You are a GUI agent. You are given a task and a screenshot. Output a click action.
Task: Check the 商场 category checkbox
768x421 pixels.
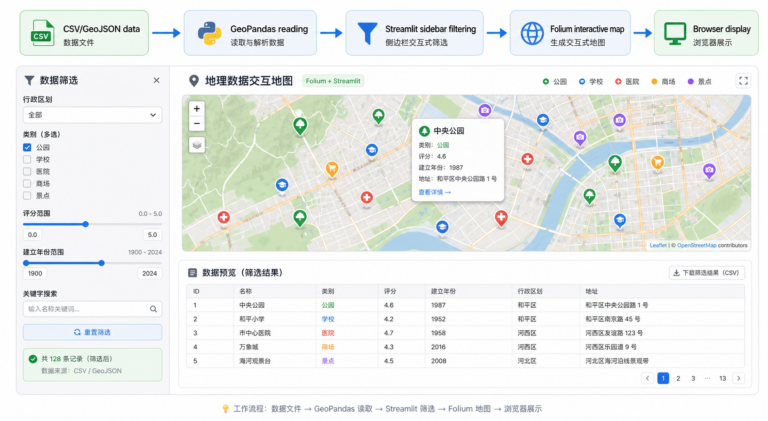coord(27,184)
